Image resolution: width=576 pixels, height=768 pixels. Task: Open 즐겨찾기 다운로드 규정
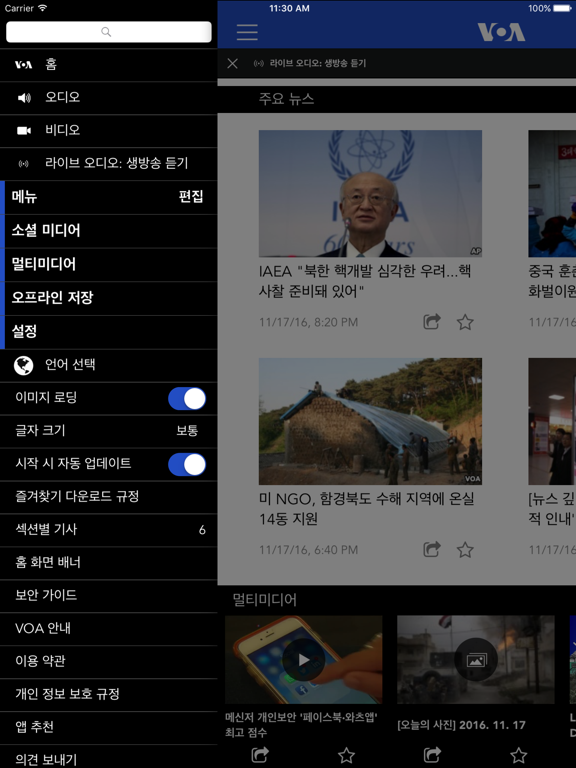tap(109, 497)
